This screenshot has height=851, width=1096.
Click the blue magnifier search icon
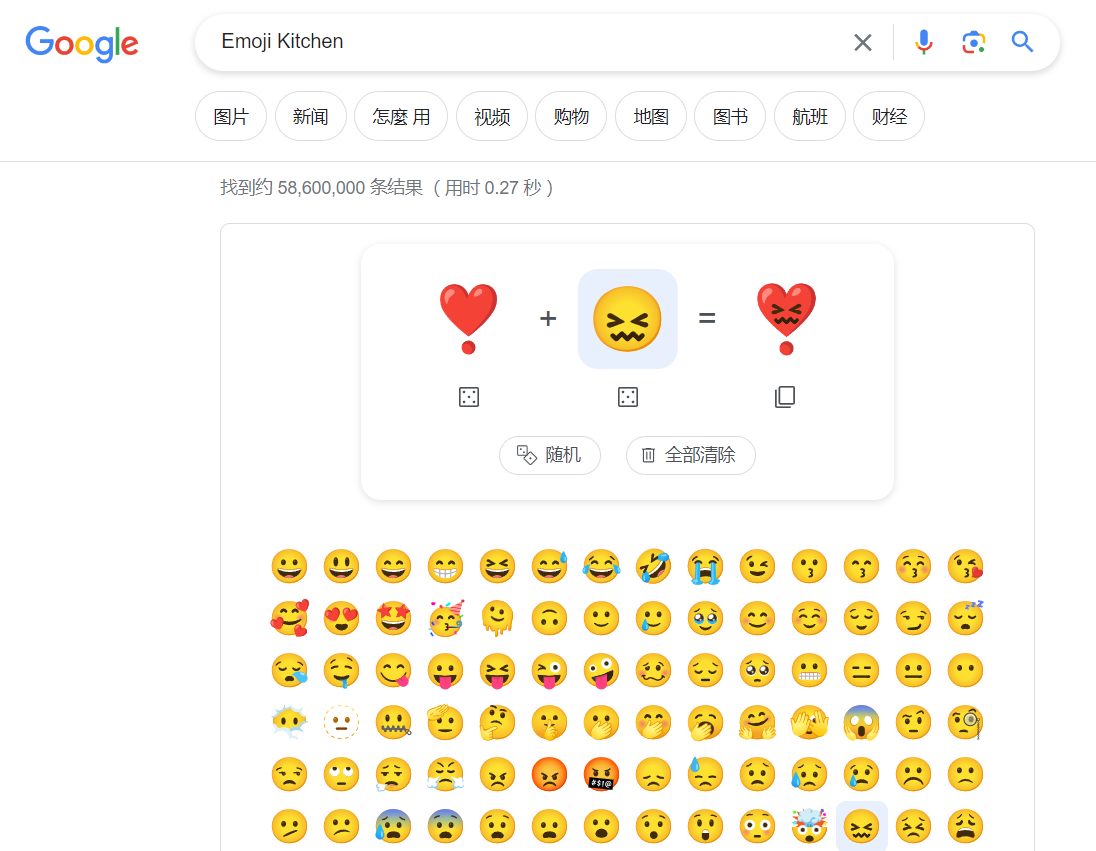click(1022, 42)
